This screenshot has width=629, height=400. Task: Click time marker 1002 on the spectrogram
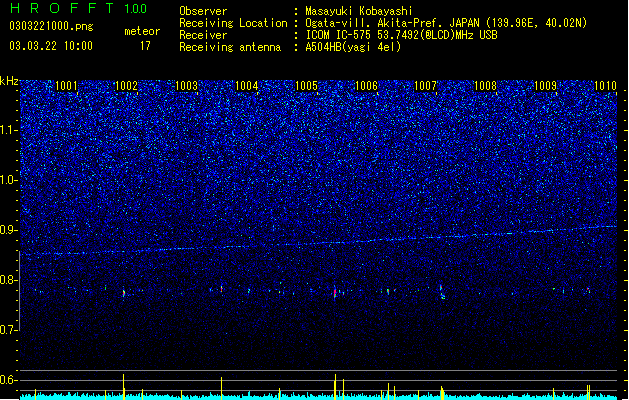pyautogui.click(x=126, y=86)
